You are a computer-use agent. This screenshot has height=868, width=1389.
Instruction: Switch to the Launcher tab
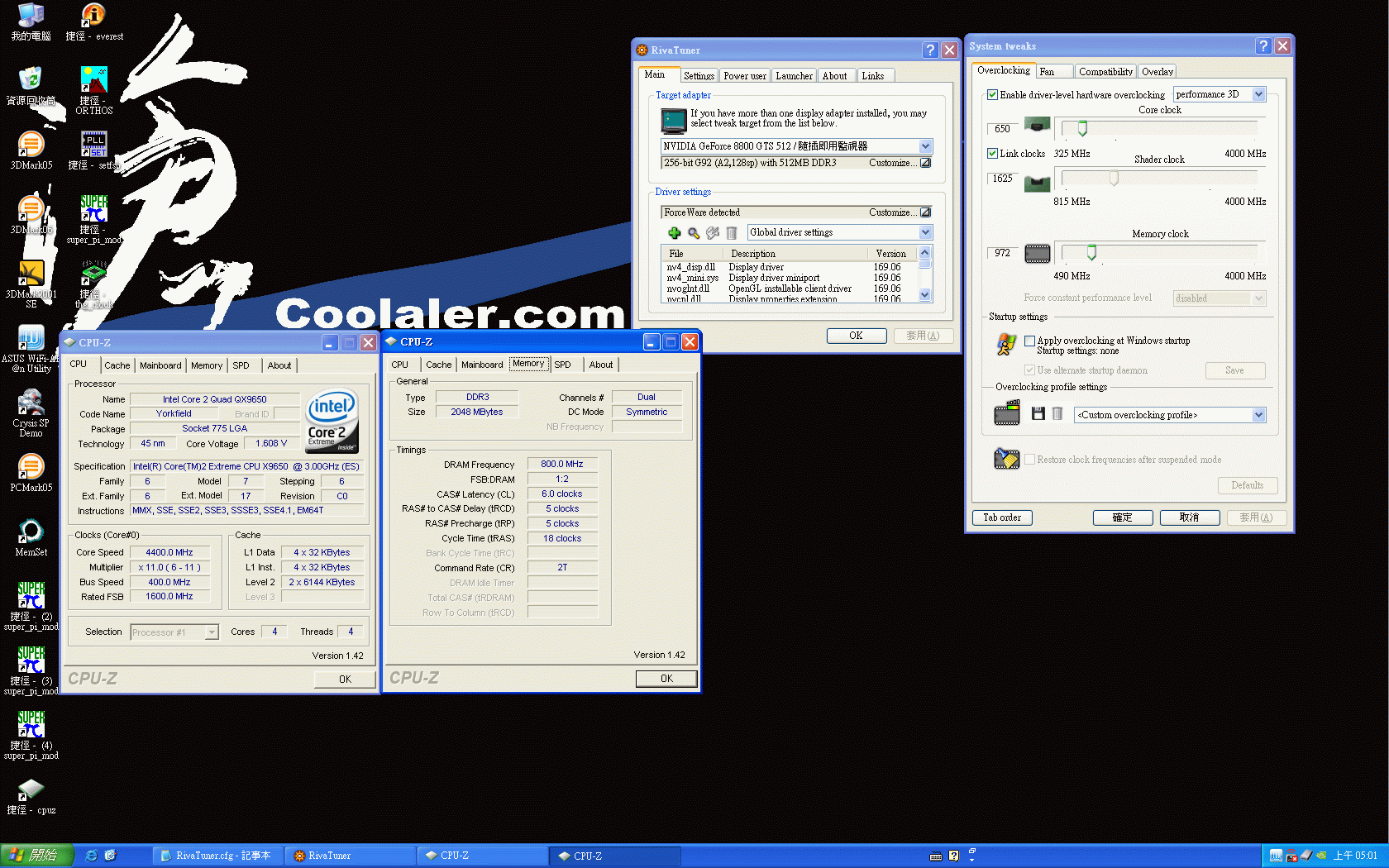794,76
